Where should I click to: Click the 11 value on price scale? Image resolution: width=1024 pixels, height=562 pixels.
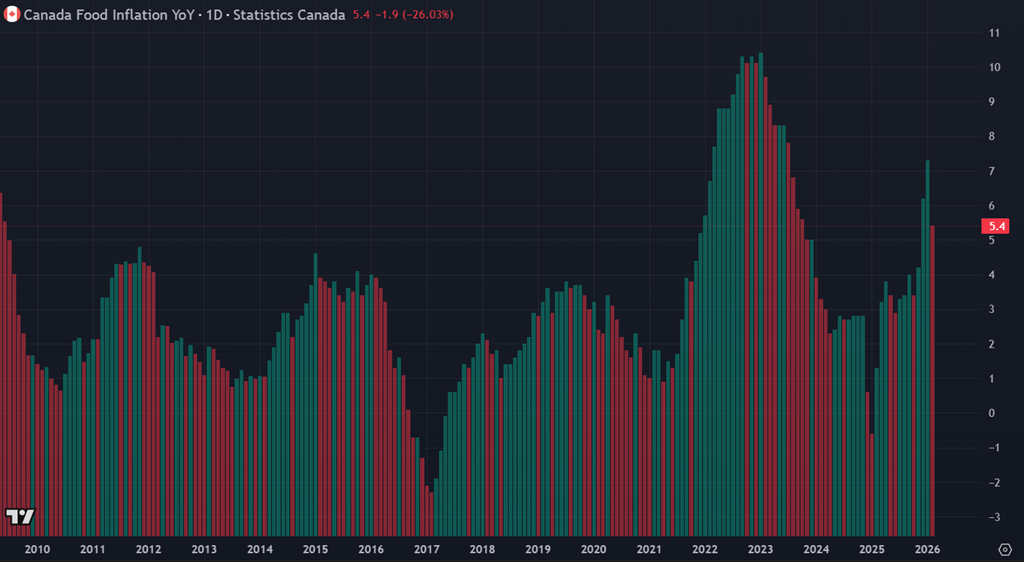point(994,33)
